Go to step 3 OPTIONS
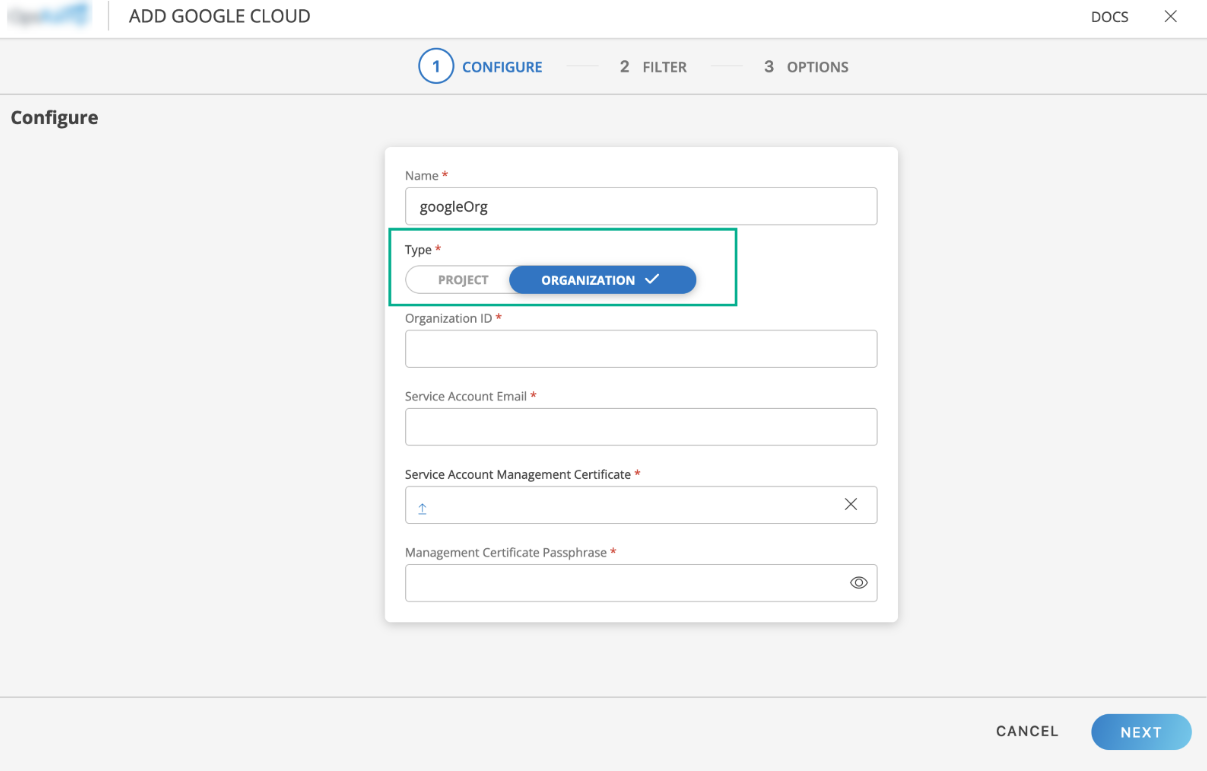The height and width of the screenshot is (771, 1207). tap(806, 67)
